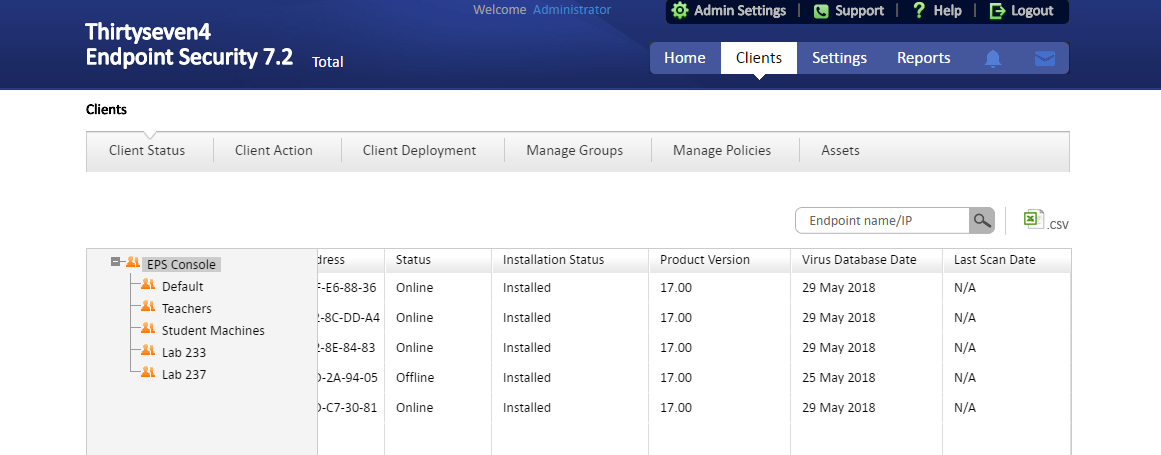Open the Reports tab

pyautogui.click(x=923, y=58)
